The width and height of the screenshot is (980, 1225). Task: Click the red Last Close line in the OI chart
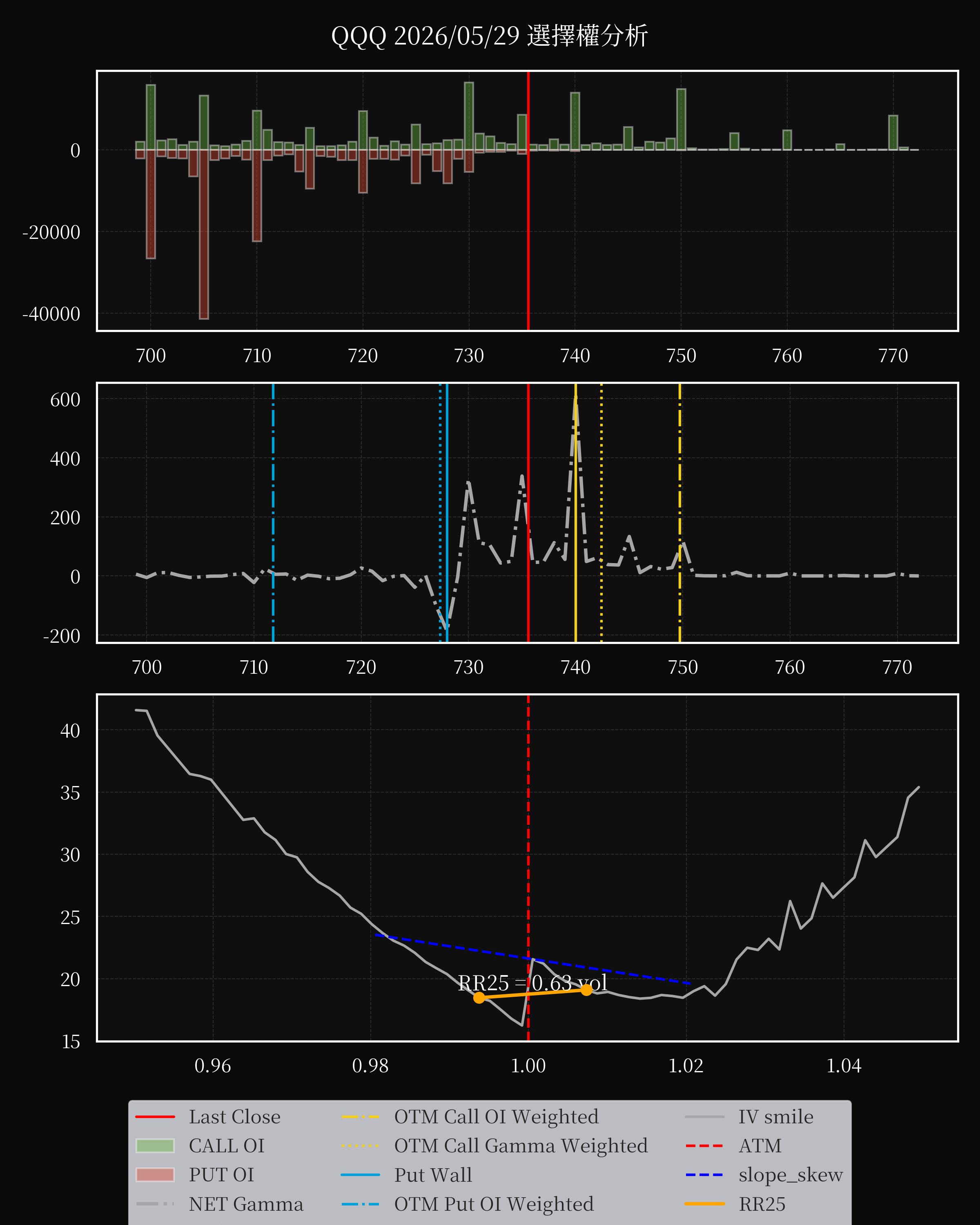(x=528, y=200)
